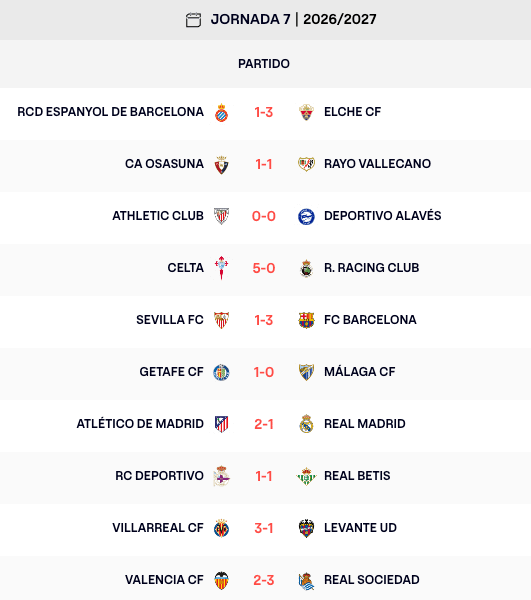Click the calendar icon beside Jornada 7
This screenshot has width=531, height=600.
[193, 20]
